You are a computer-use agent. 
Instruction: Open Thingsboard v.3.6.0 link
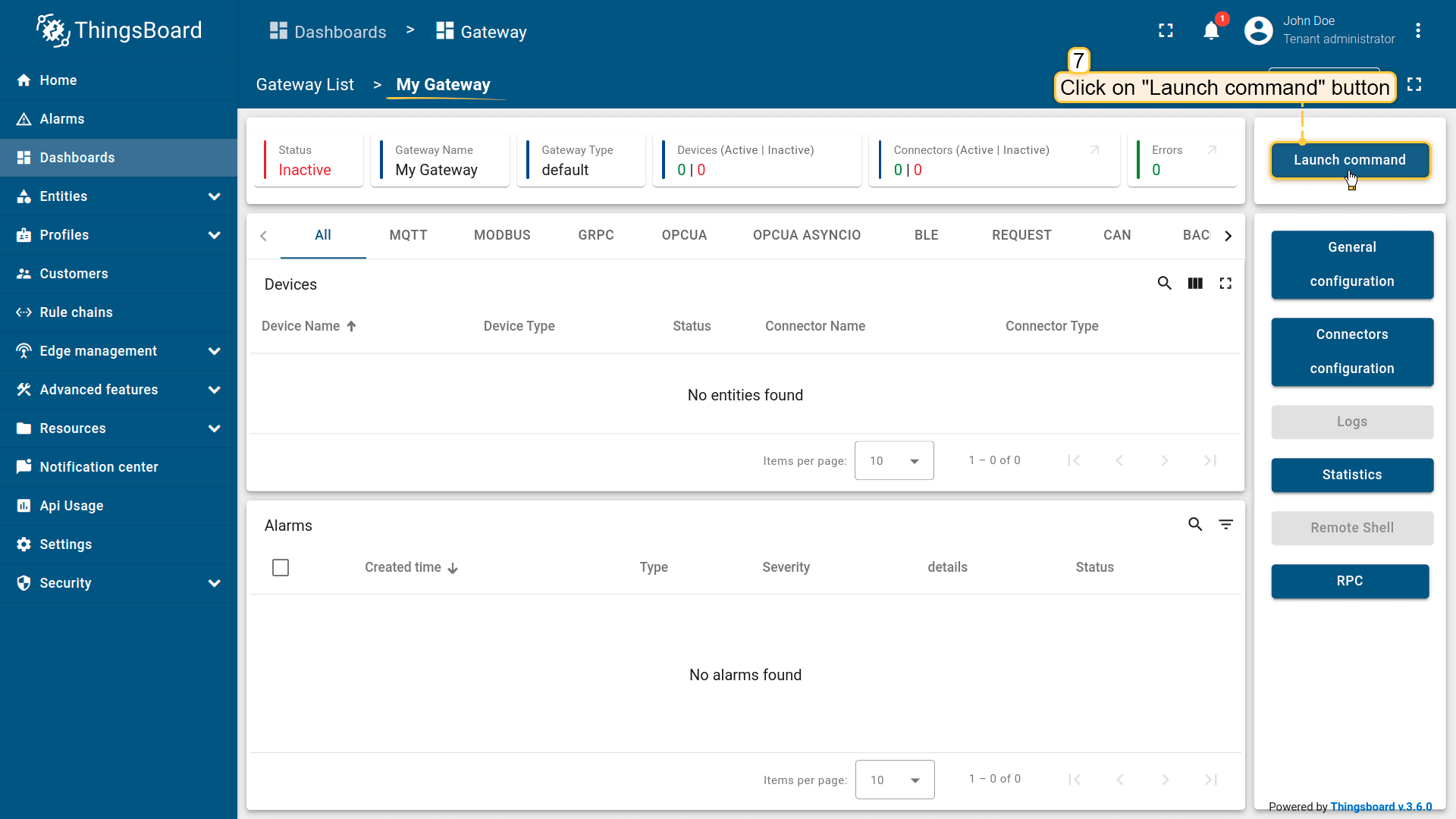point(1380,807)
